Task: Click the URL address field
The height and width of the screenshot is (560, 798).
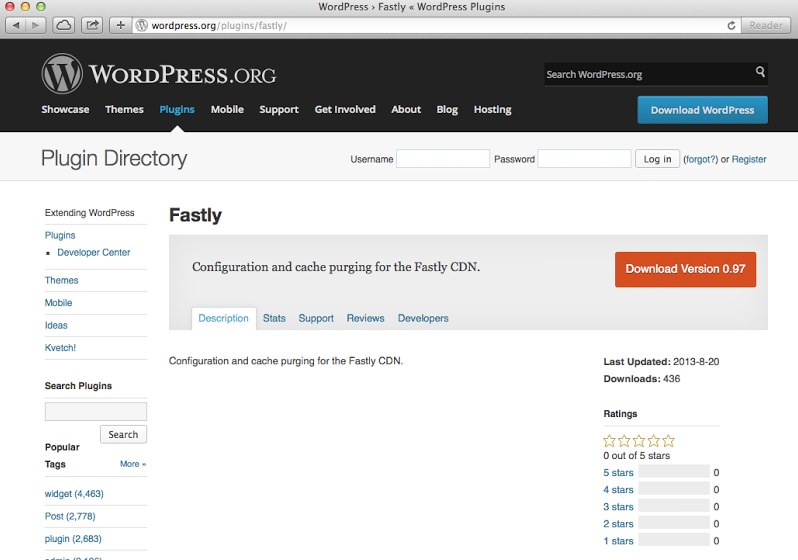Action: pyautogui.click(x=435, y=25)
